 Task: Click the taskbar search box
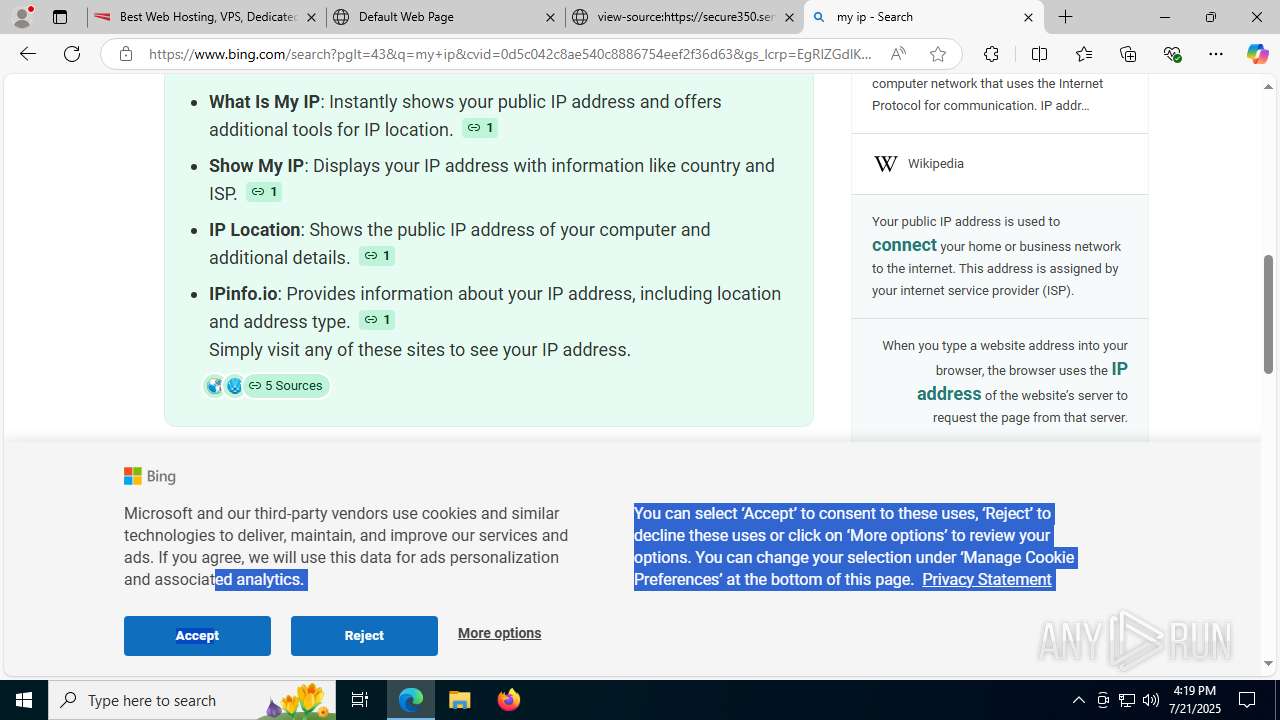pos(192,700)
